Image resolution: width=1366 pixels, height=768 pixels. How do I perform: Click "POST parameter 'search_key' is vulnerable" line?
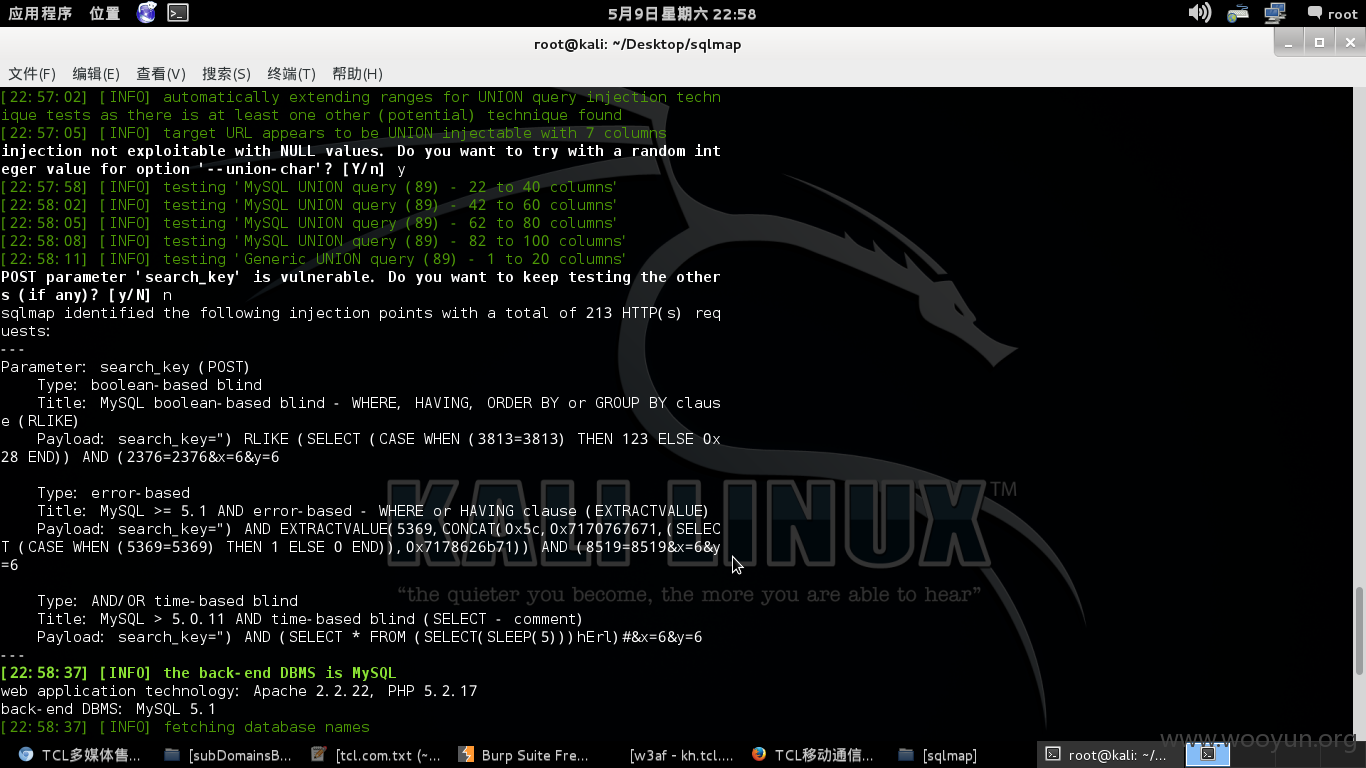360,277
